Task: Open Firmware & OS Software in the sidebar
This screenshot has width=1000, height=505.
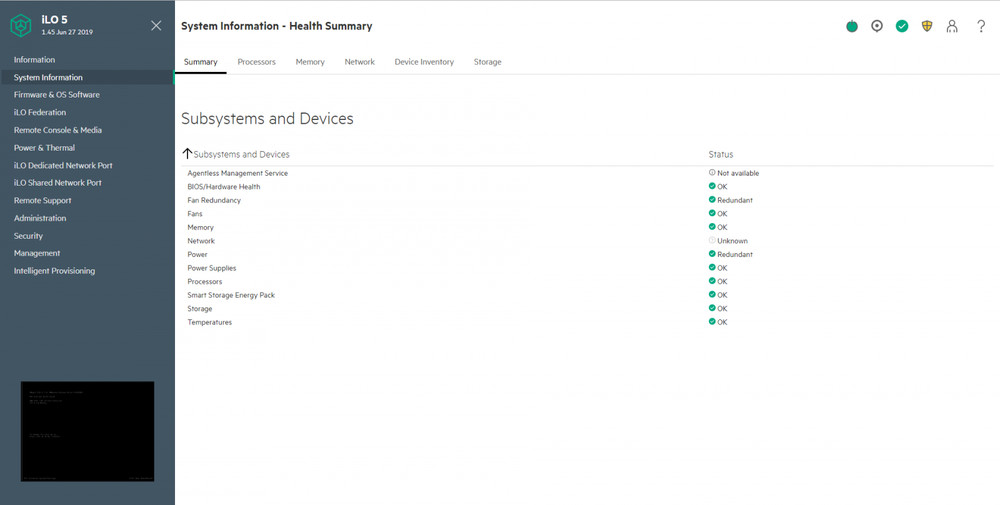Action: [x=57, y=94]
